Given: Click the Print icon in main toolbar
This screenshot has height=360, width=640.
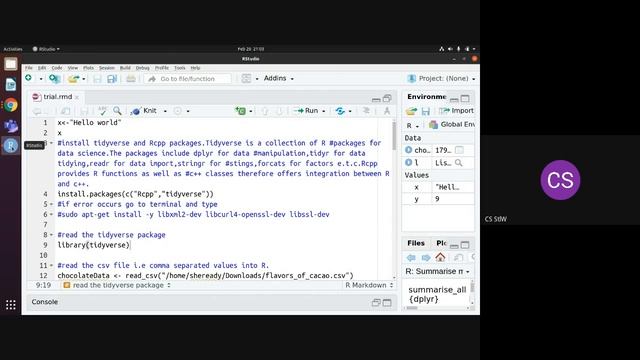Looking at the screenshot, I should click(131, 78).
